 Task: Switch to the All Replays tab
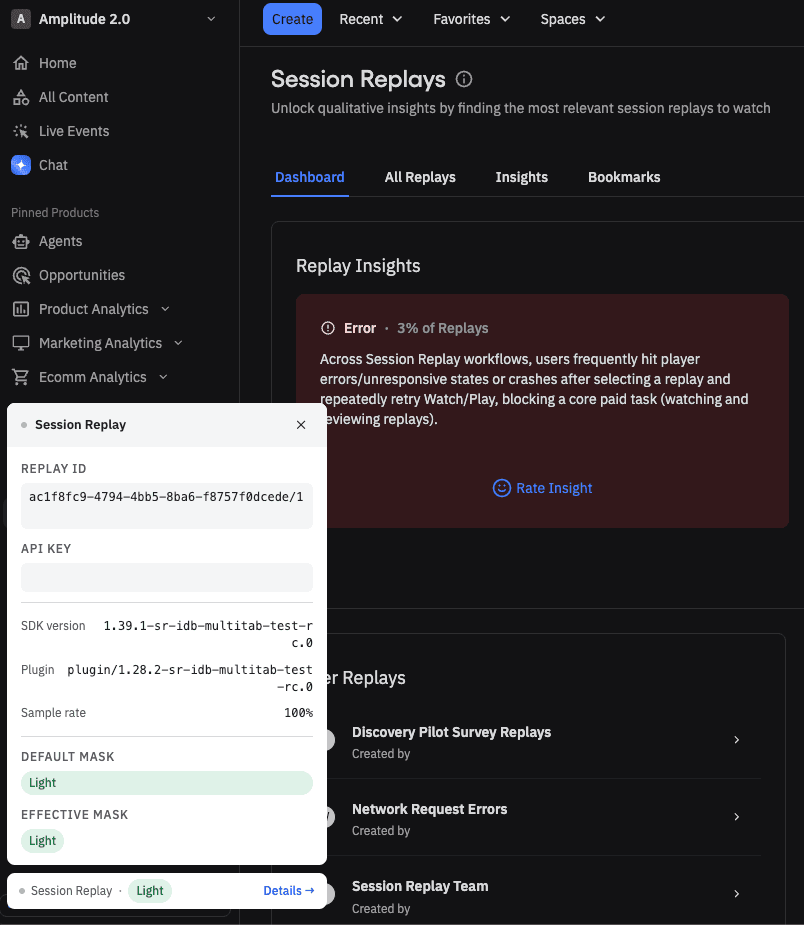point(420,177)
